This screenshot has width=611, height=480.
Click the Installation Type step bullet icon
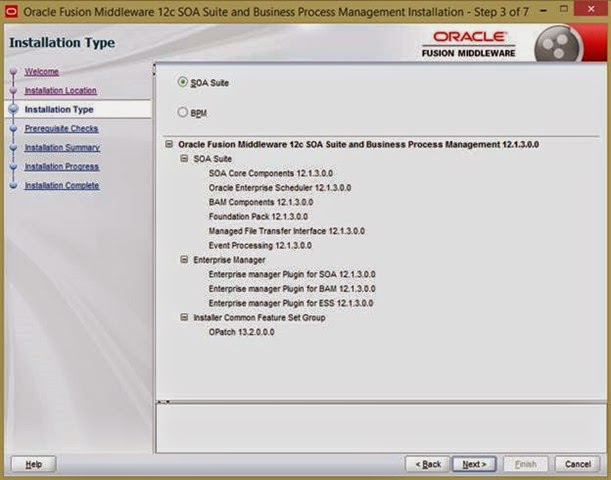click(13, 109)
